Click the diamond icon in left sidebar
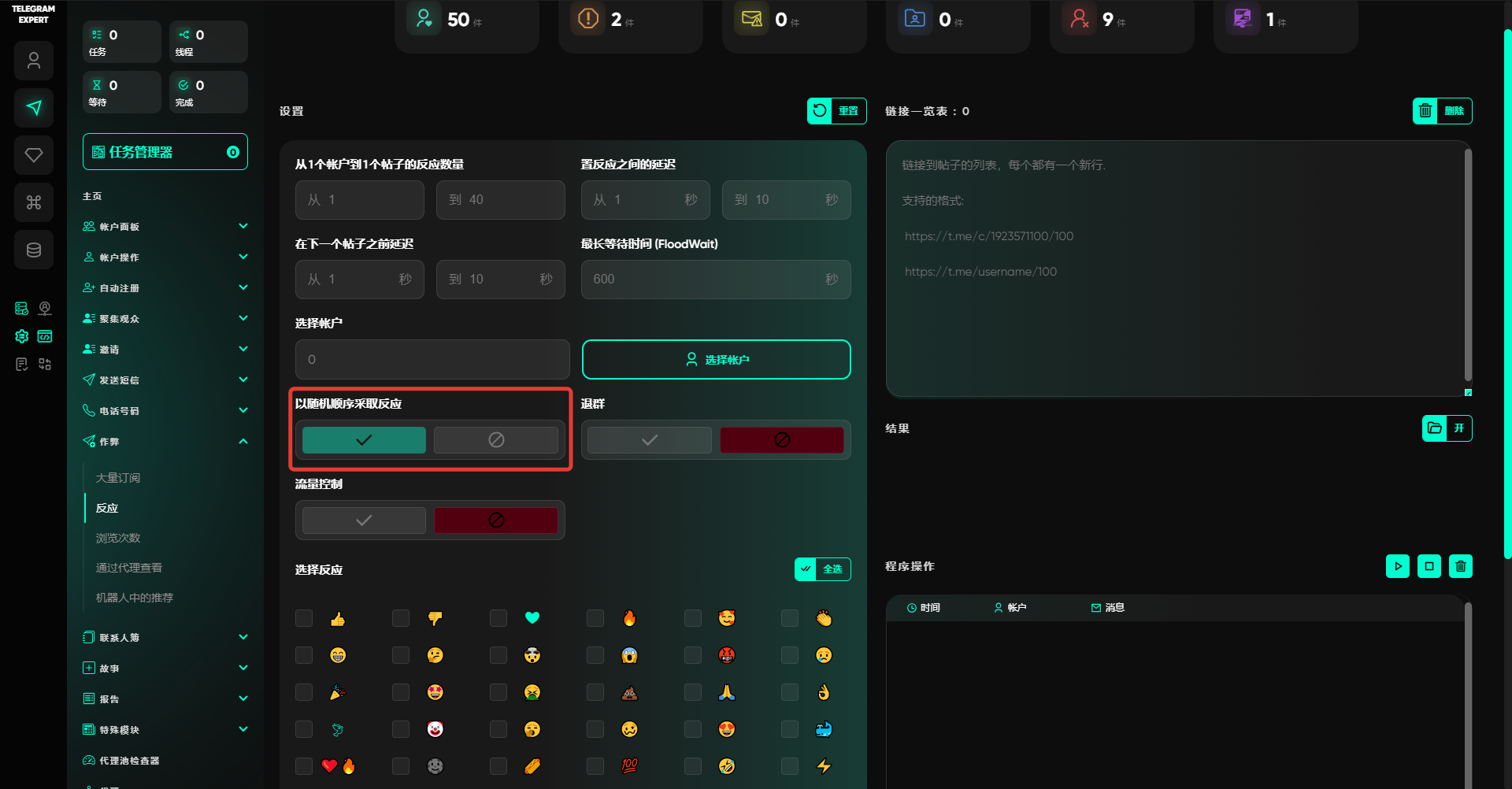This screenshot has width=1512, height=789. (34, 155)
